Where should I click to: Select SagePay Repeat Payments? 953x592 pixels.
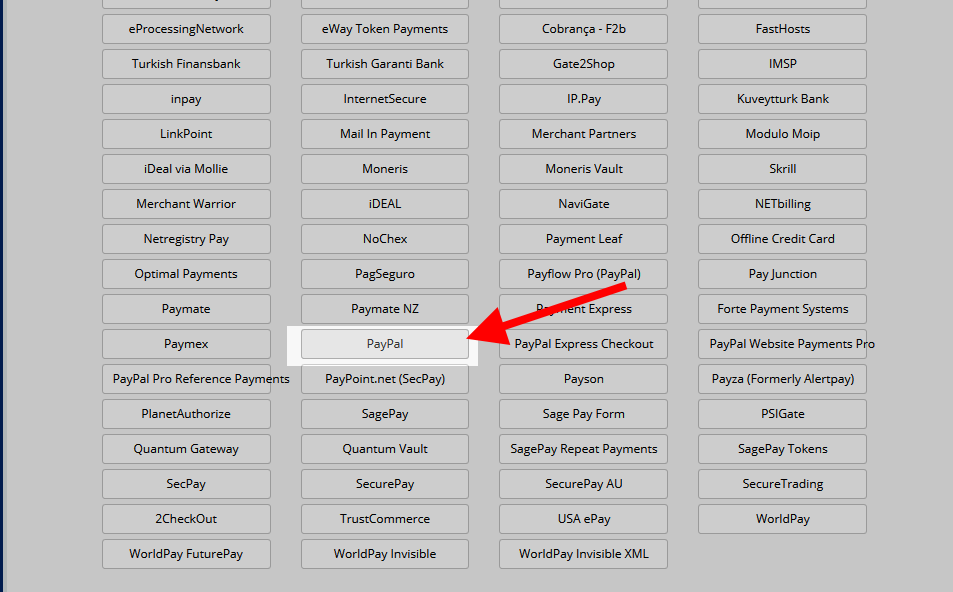[583, 449]
